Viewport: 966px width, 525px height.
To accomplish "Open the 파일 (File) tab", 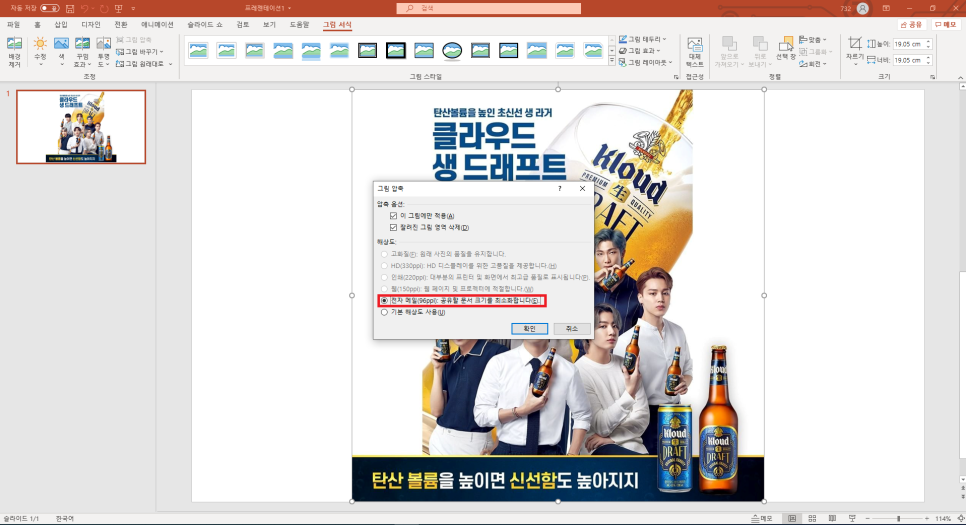I will point(14,25).
